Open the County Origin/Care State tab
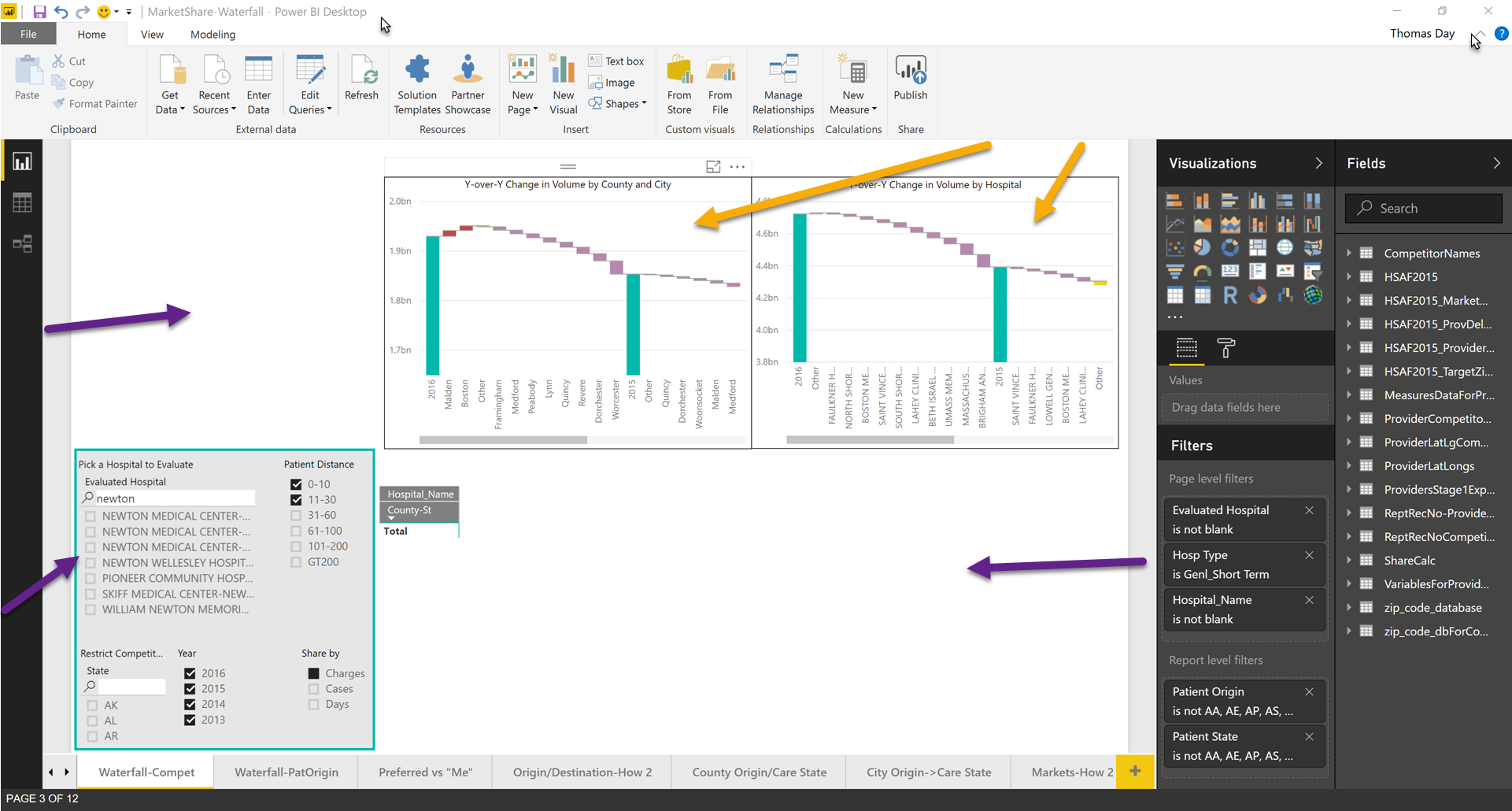 tap(760, 772)
